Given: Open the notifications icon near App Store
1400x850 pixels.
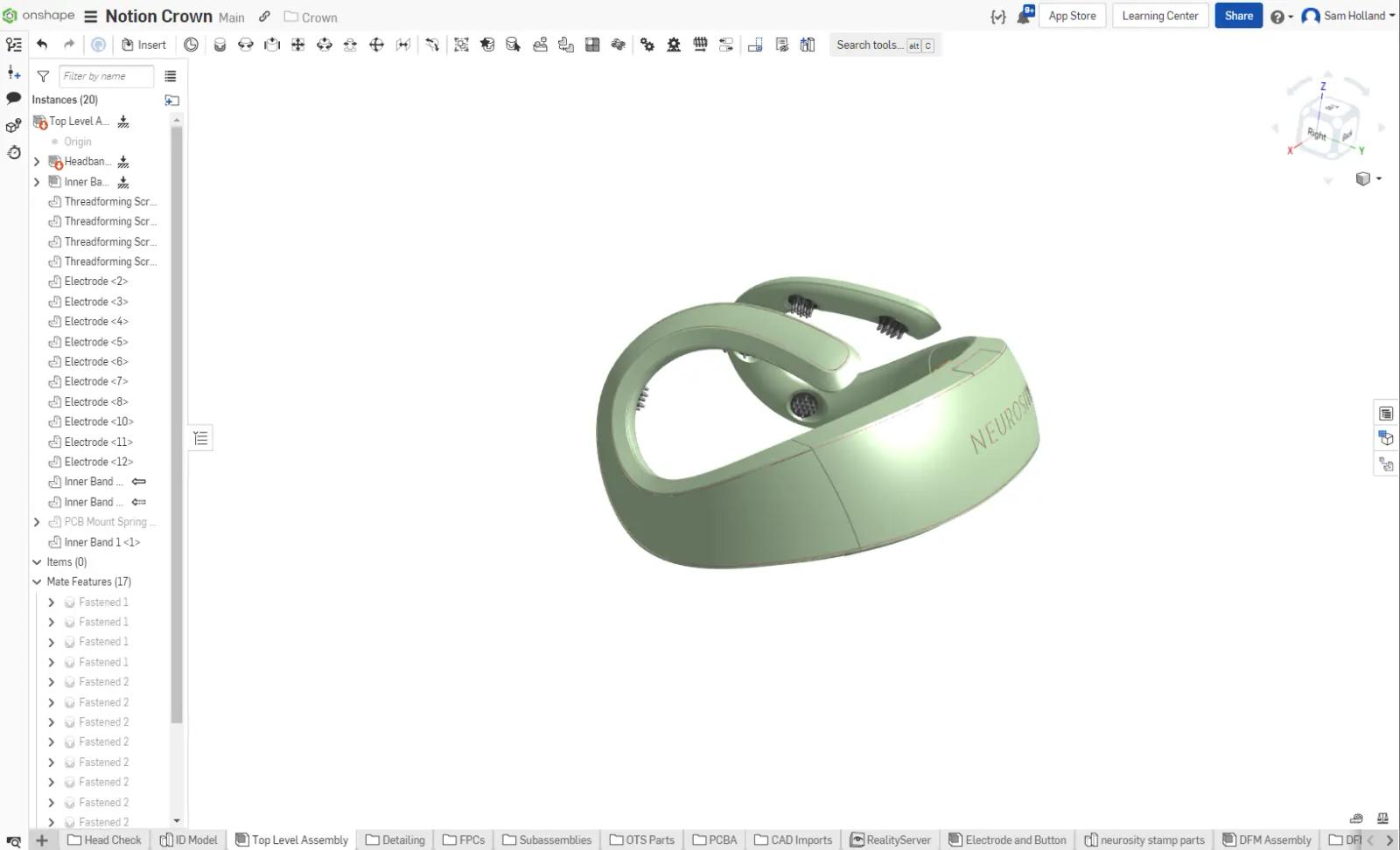Looking at the screenshot, I should tap(1025, 16).
